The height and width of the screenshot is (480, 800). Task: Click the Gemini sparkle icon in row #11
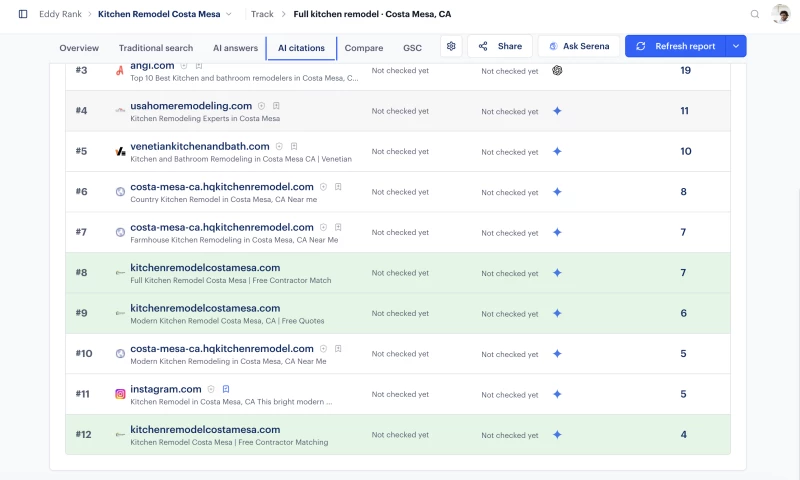557,394
